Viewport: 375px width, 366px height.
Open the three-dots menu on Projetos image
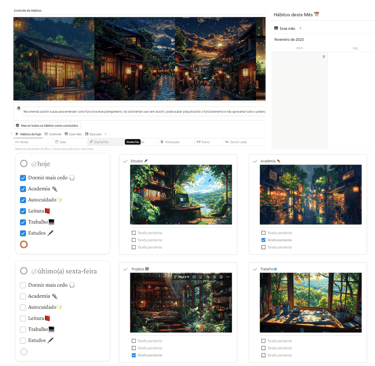228,277
